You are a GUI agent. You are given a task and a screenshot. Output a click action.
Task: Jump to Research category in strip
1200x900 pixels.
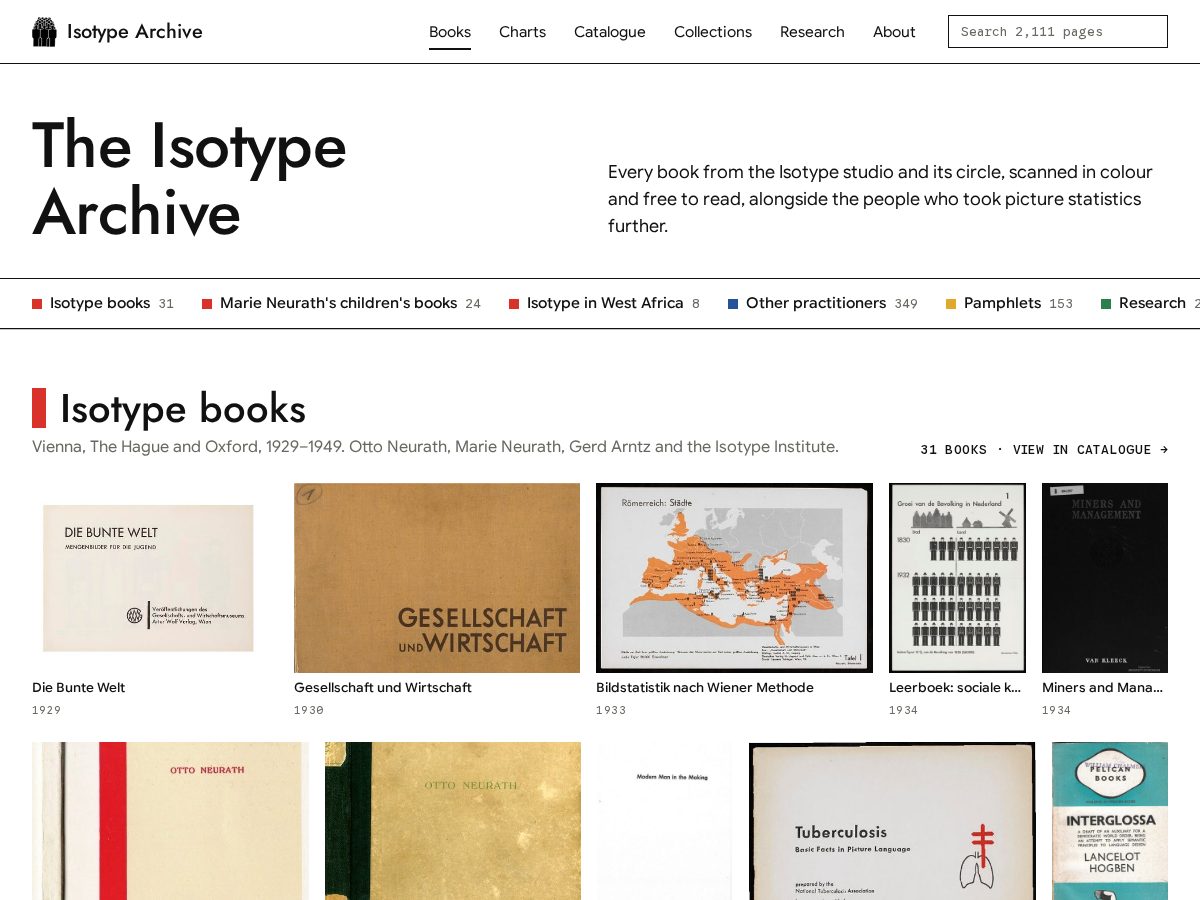click(x=1150, y=303)
